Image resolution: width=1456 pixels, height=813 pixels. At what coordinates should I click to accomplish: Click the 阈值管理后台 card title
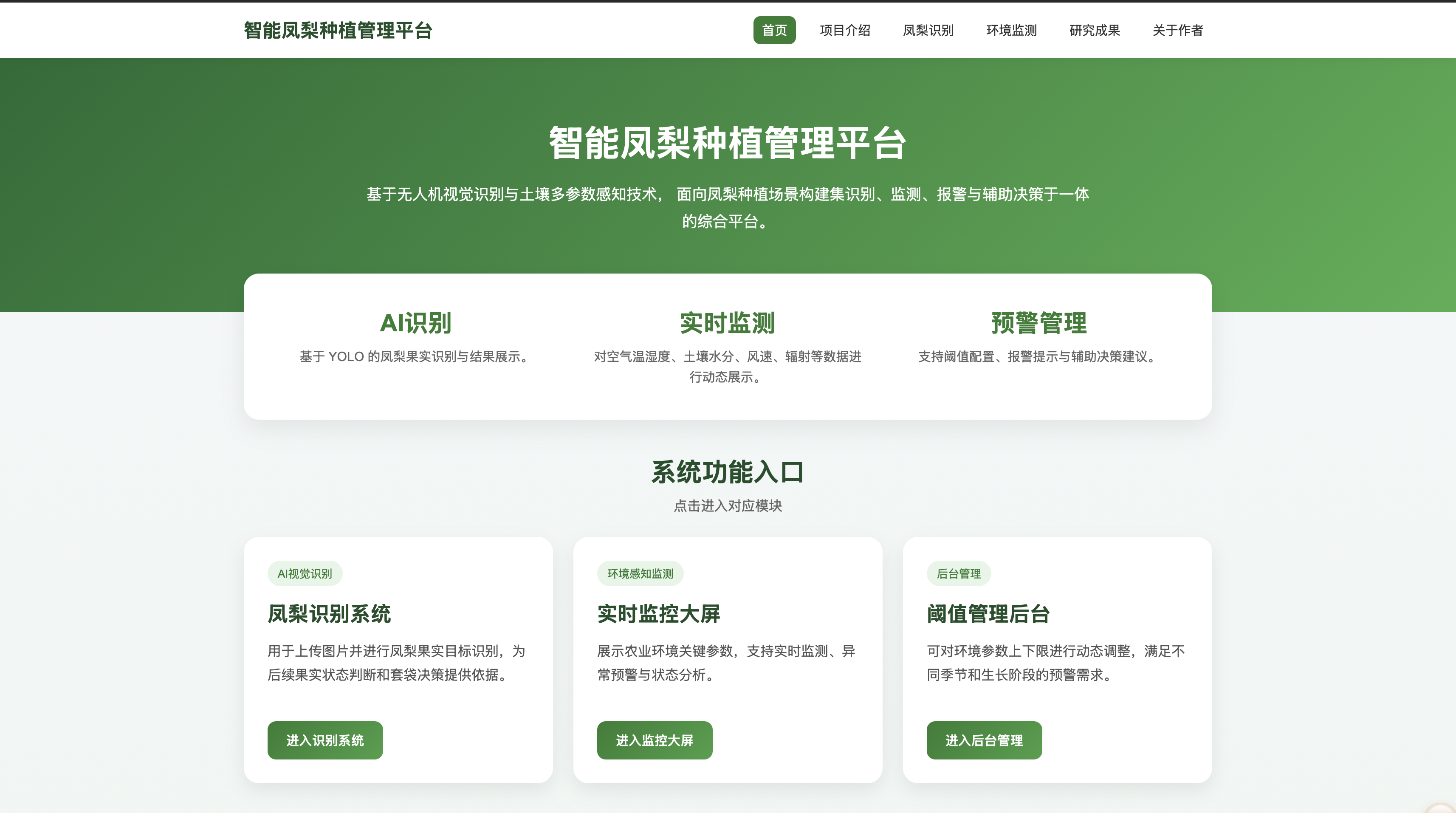(988, 613)
